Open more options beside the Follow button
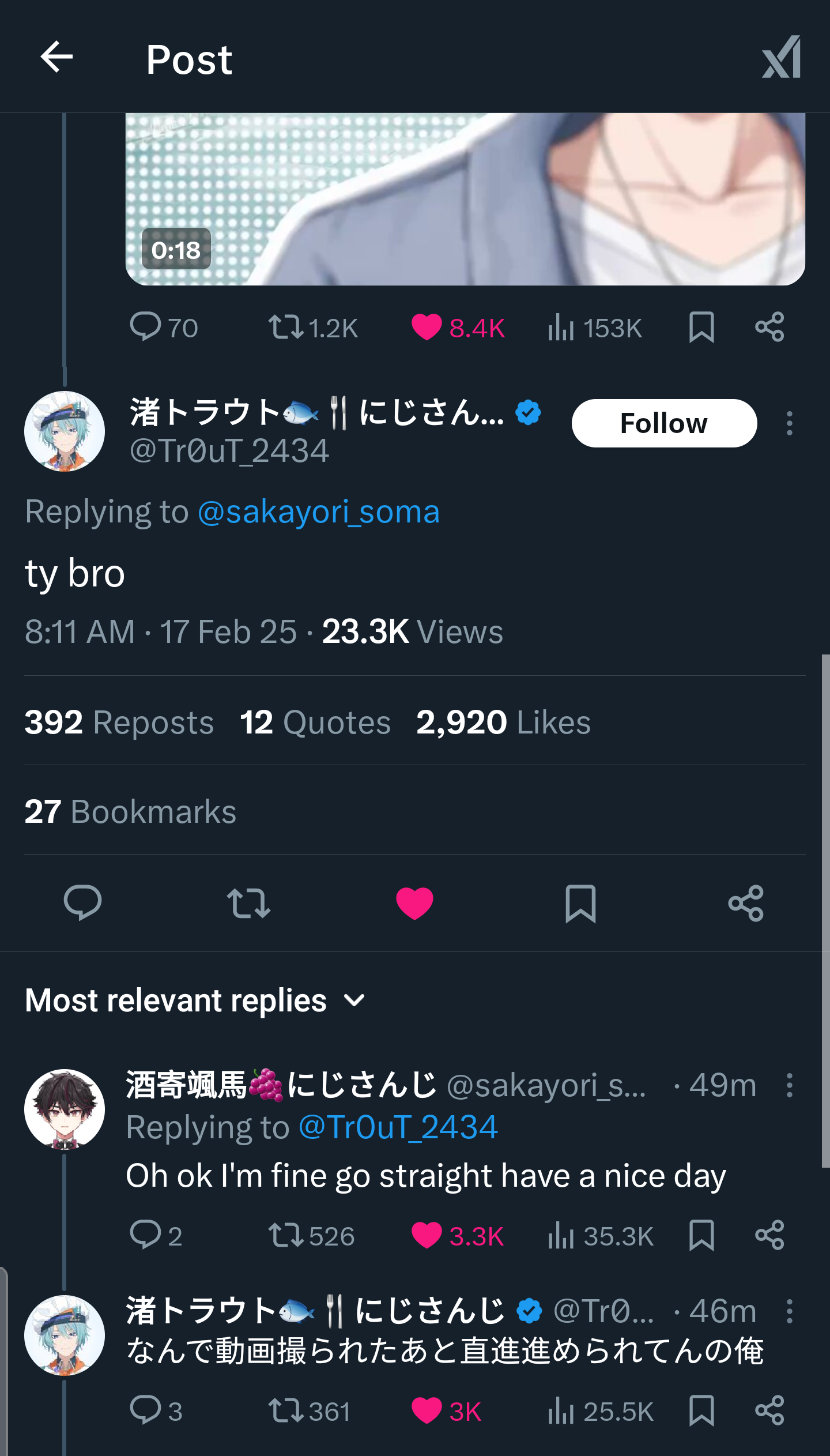 (x=790, y=423)
